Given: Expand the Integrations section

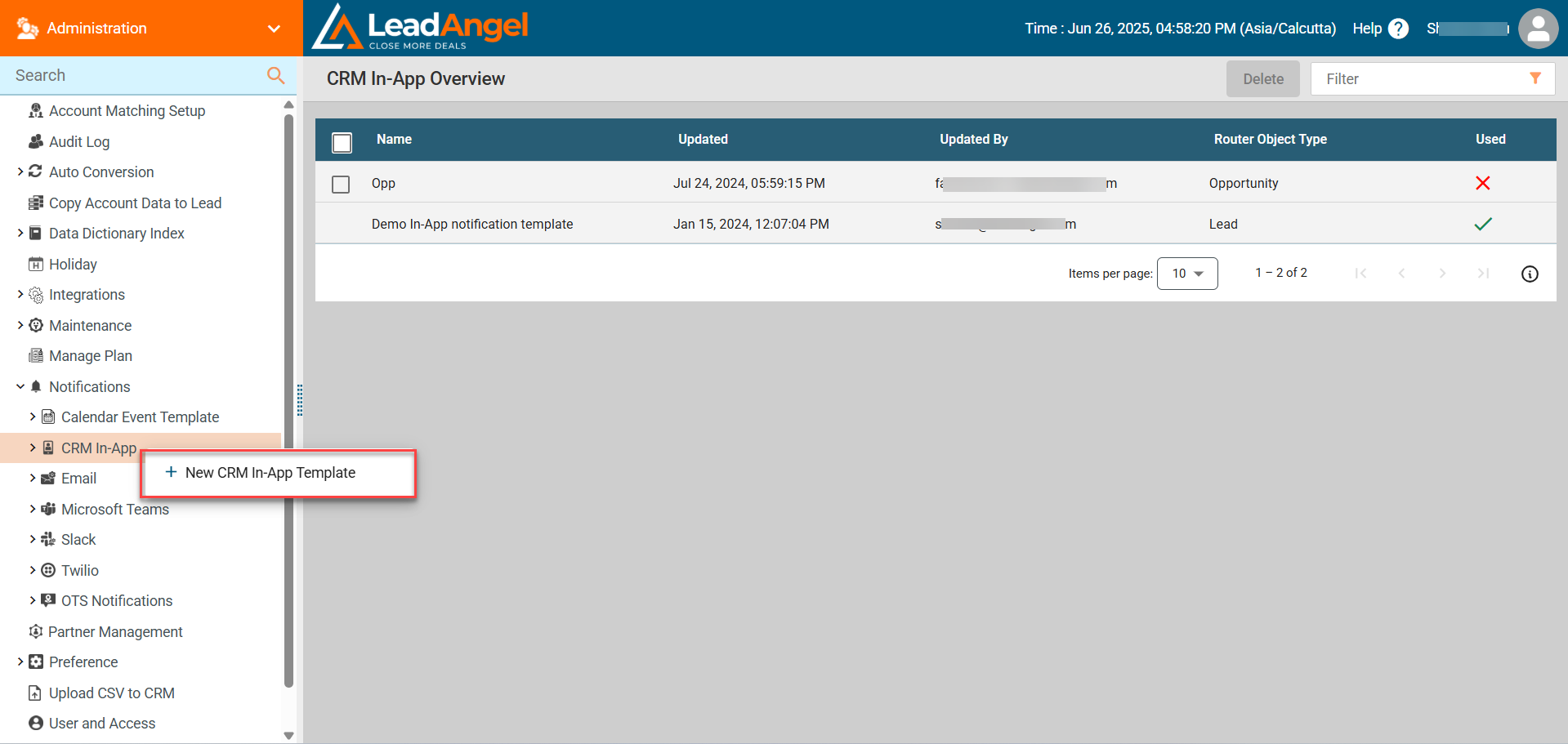Looking at the screenshot, I should [20, 294].
